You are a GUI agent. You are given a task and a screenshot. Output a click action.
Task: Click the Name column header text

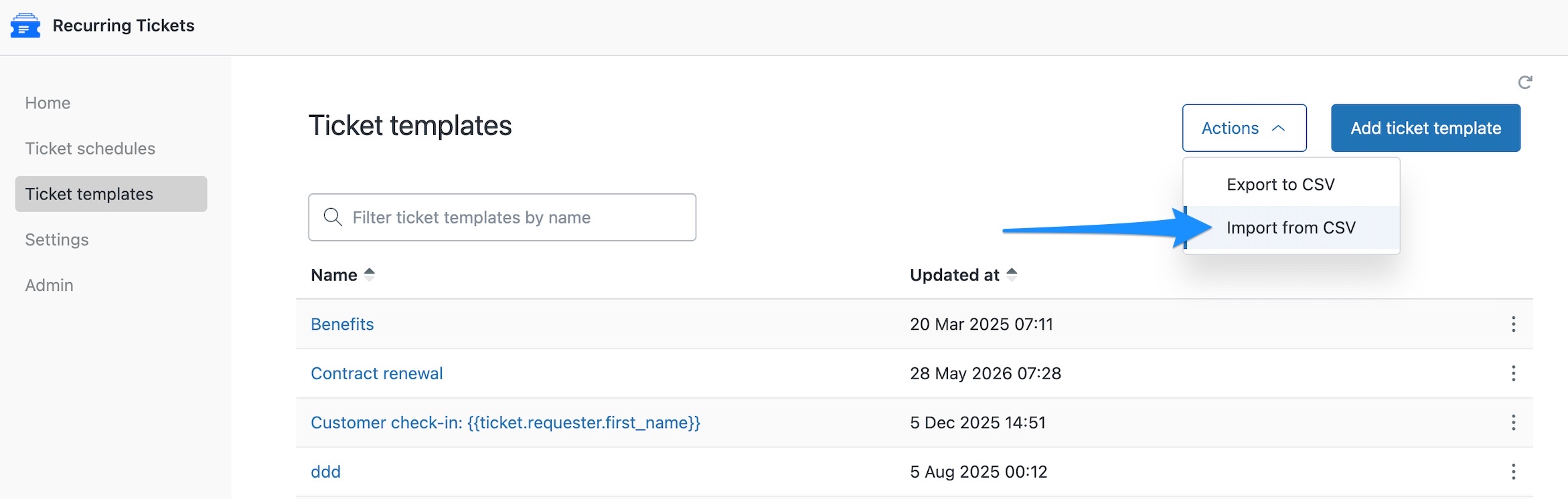click(x=334, y=275)
